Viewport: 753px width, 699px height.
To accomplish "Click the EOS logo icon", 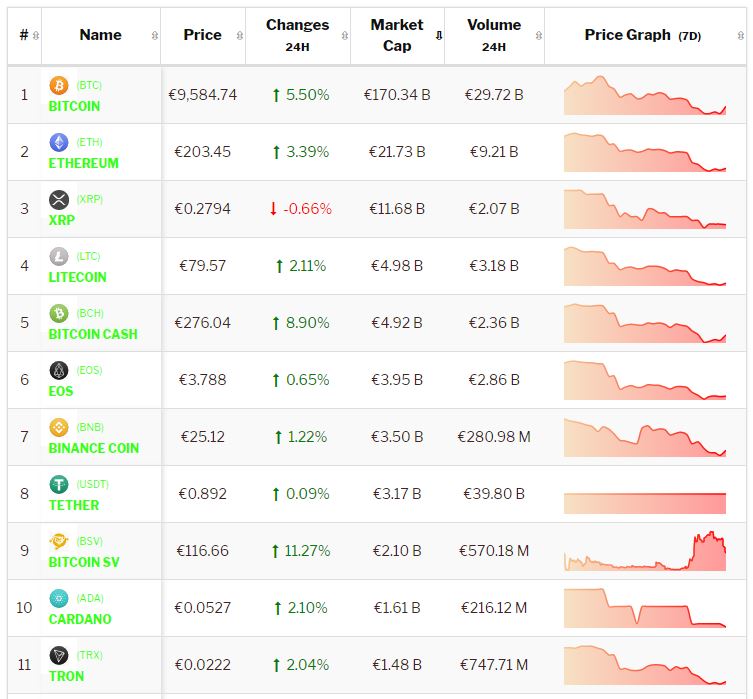I will click(59, 371).
